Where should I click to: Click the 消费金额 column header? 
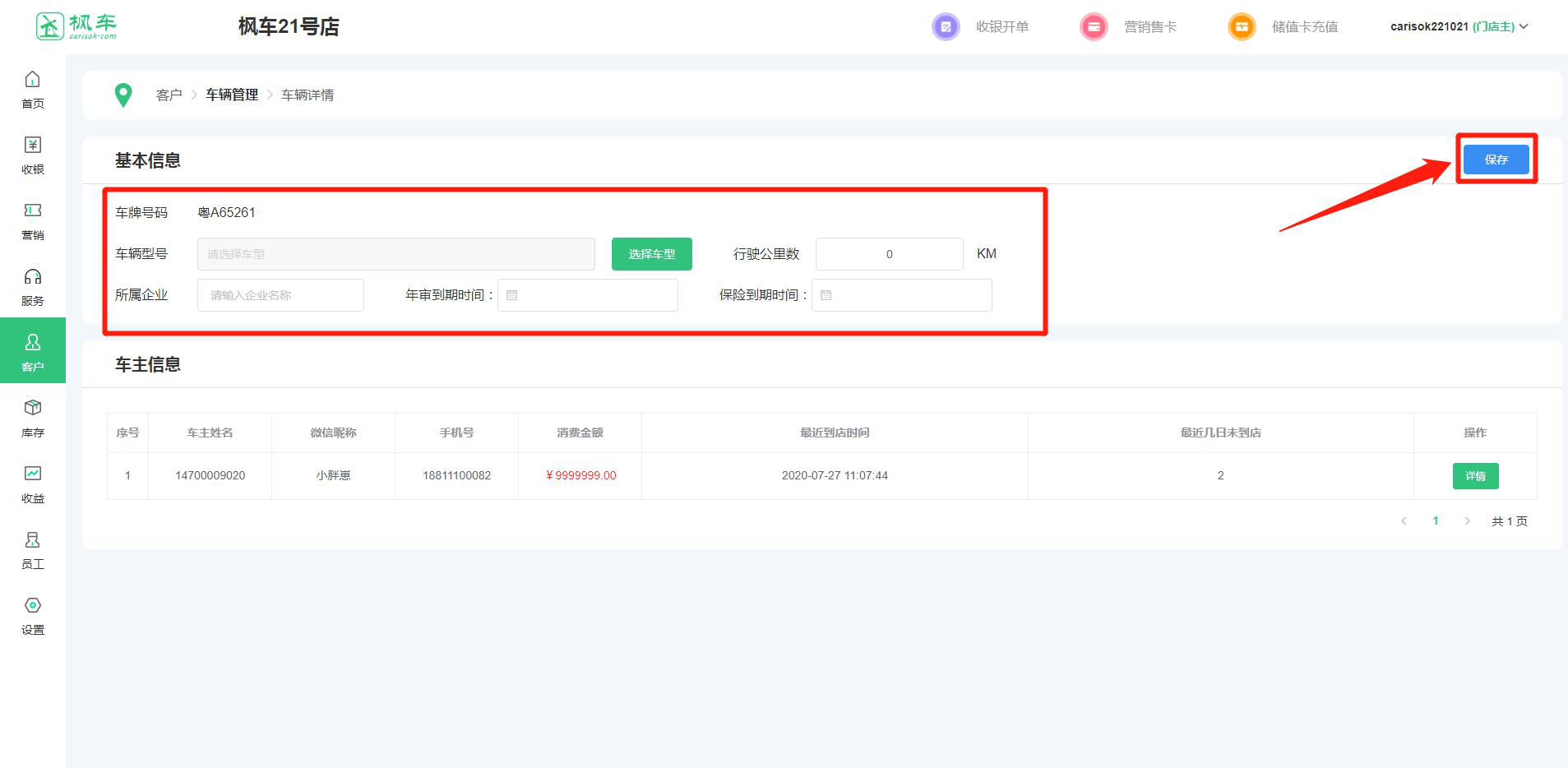[x=580, y=433]
